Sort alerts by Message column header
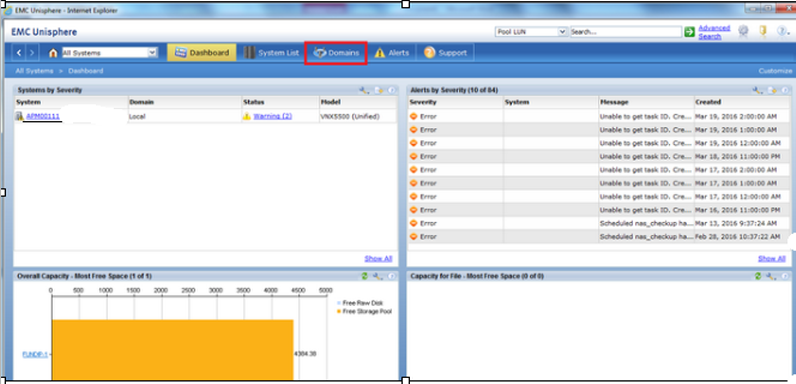Image resolution: width=796 pixels, height=384 pixels. [646, 102]
